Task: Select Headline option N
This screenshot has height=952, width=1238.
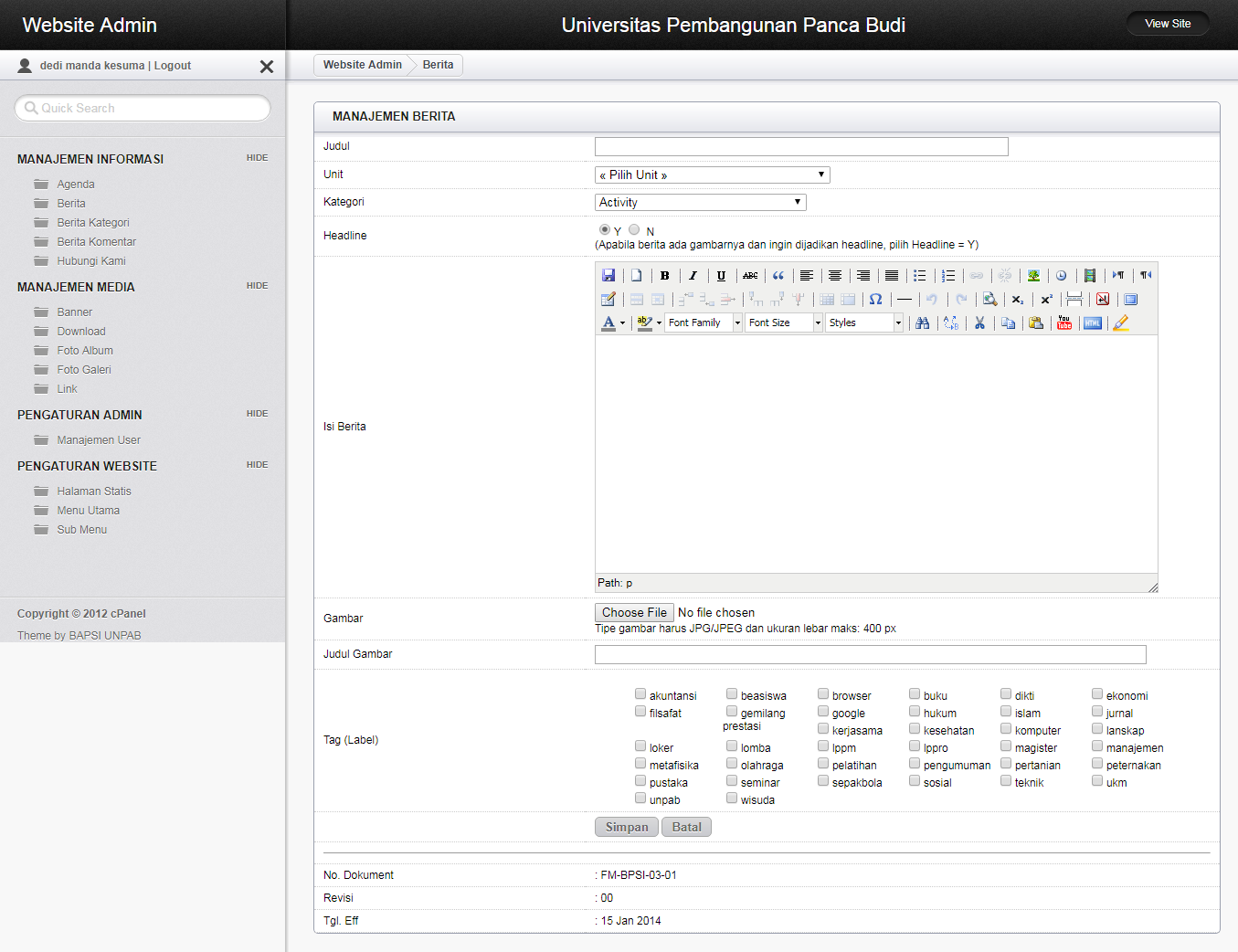Action: [x=634, y=229]
